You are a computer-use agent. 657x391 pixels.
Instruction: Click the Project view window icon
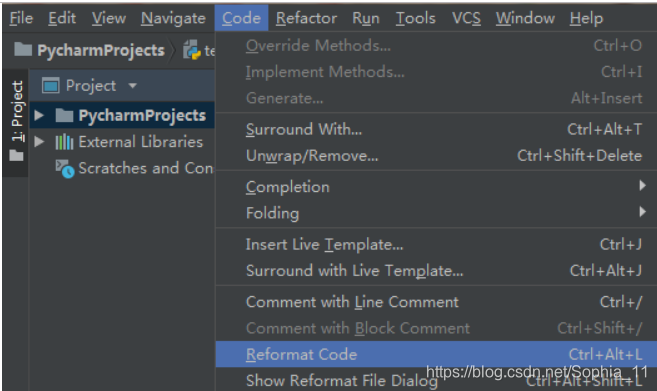click(51, 86)
